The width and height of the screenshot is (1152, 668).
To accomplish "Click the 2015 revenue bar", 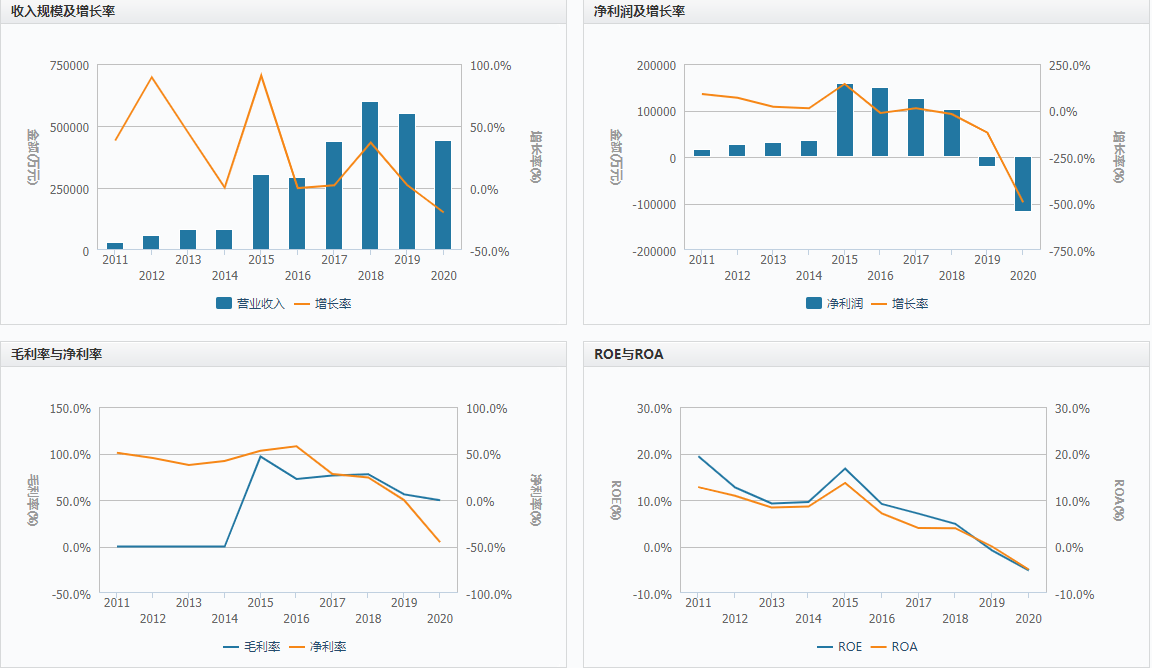I will 261,212.
